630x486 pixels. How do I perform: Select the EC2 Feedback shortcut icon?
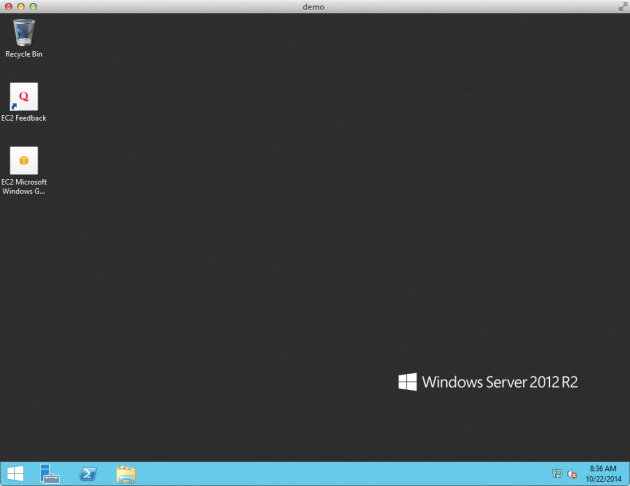(x=24, y=97)
